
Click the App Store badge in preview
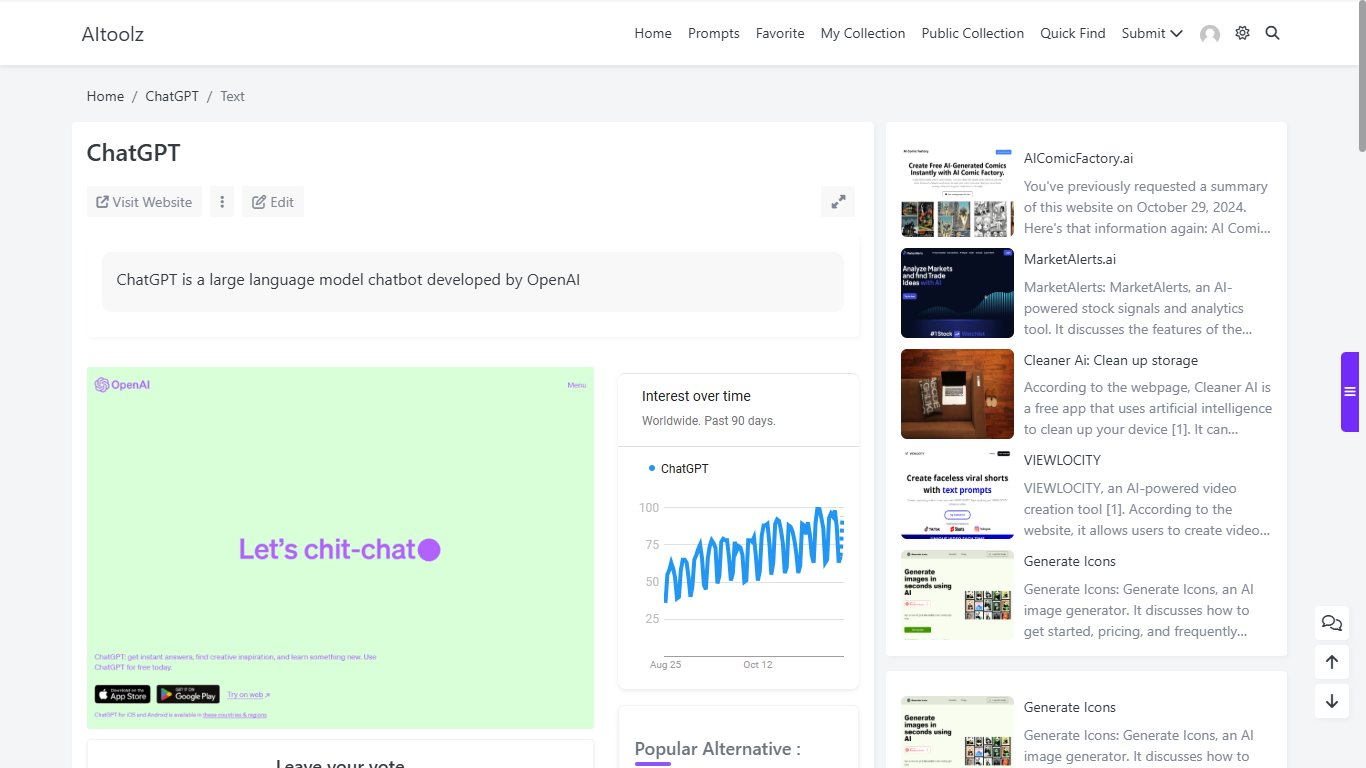pyautogui.click(x=122, y=694)
